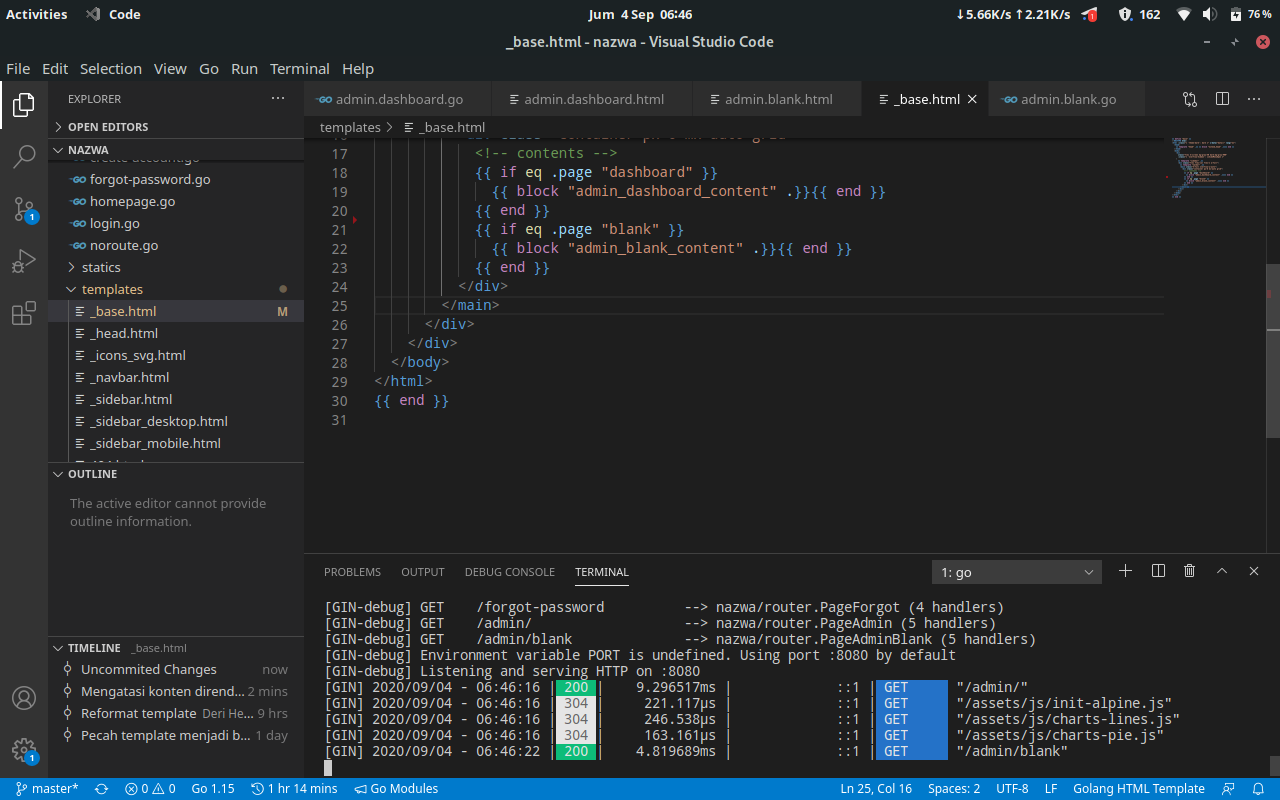Screen dimensions: 1280x800
Task: Close the terminal panel
Action: click(1254, 571)
